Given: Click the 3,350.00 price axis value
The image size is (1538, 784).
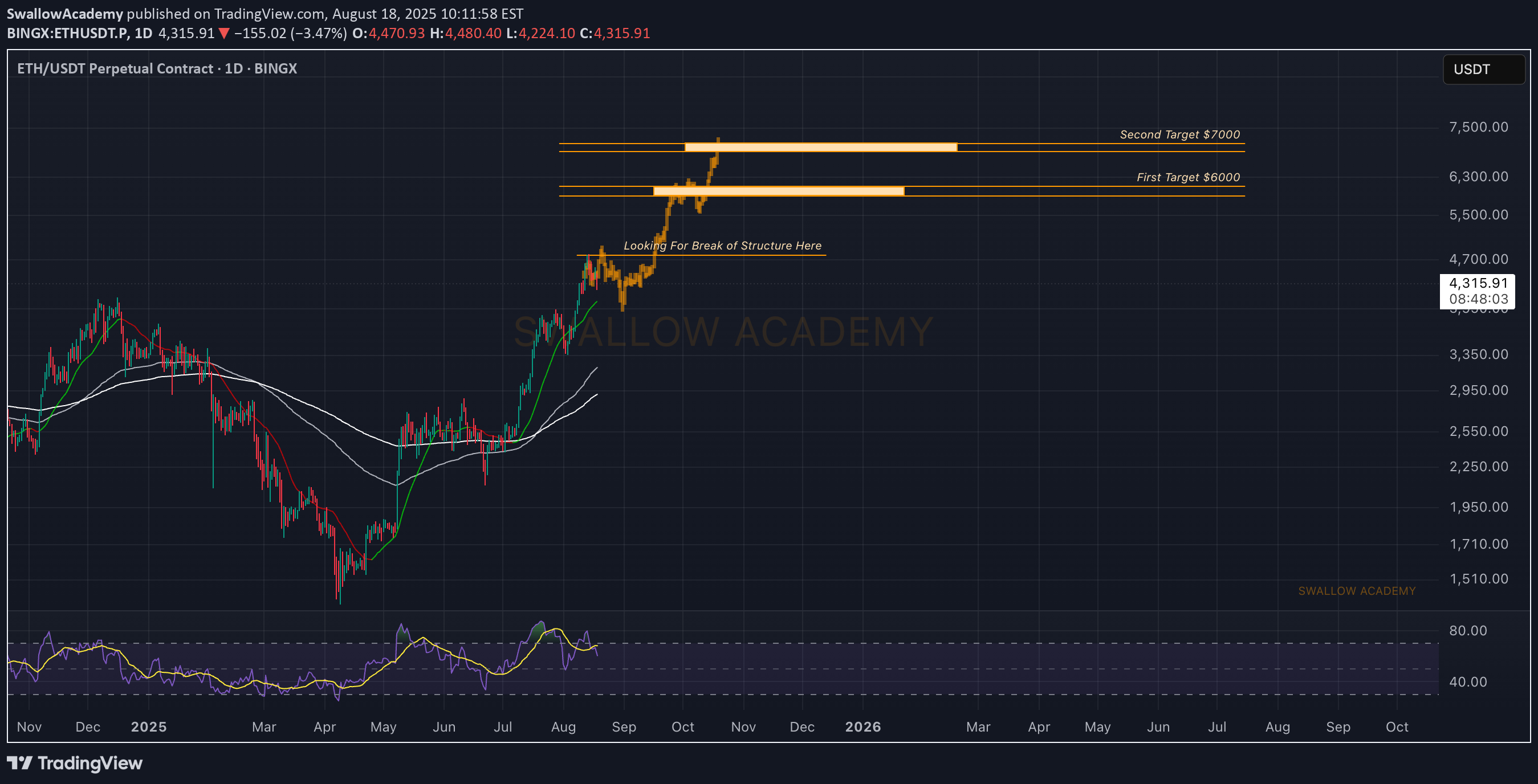Looking at the screenshot, I should 1478,354.
